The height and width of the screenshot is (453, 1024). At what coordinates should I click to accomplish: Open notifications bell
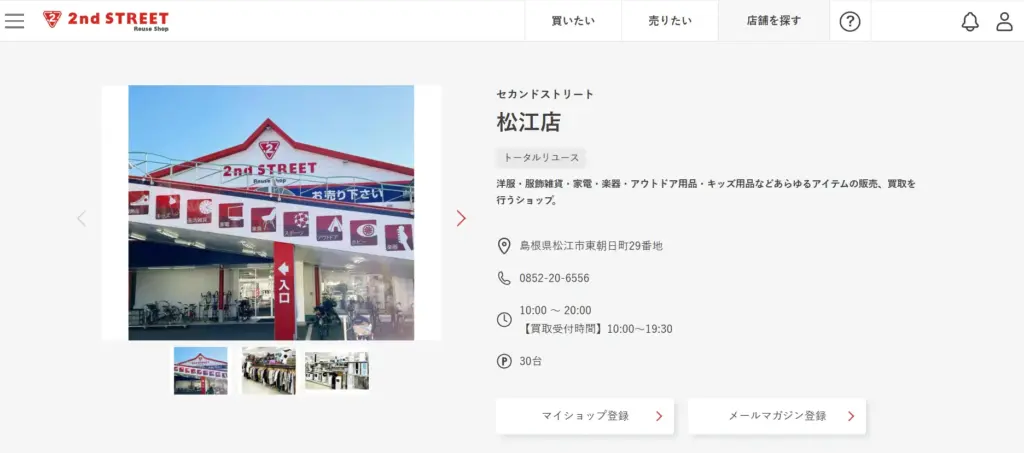970,22
